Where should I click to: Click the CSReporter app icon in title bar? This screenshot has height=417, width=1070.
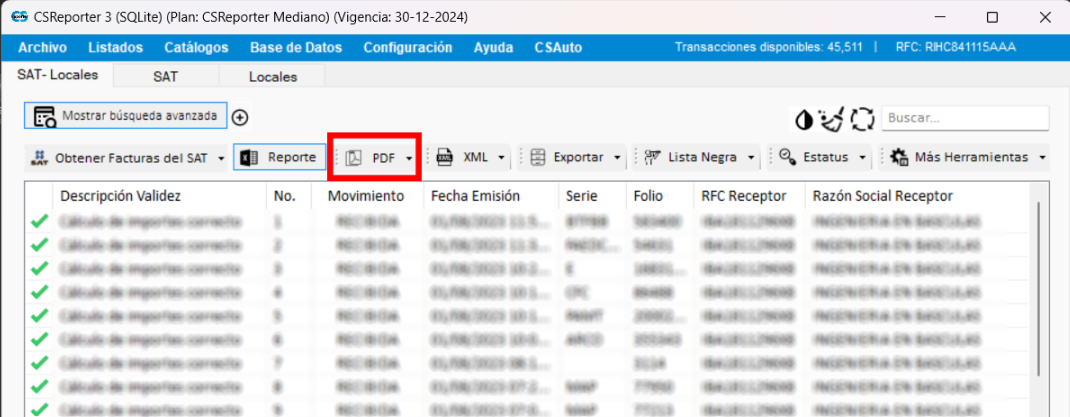pos(19,17)
